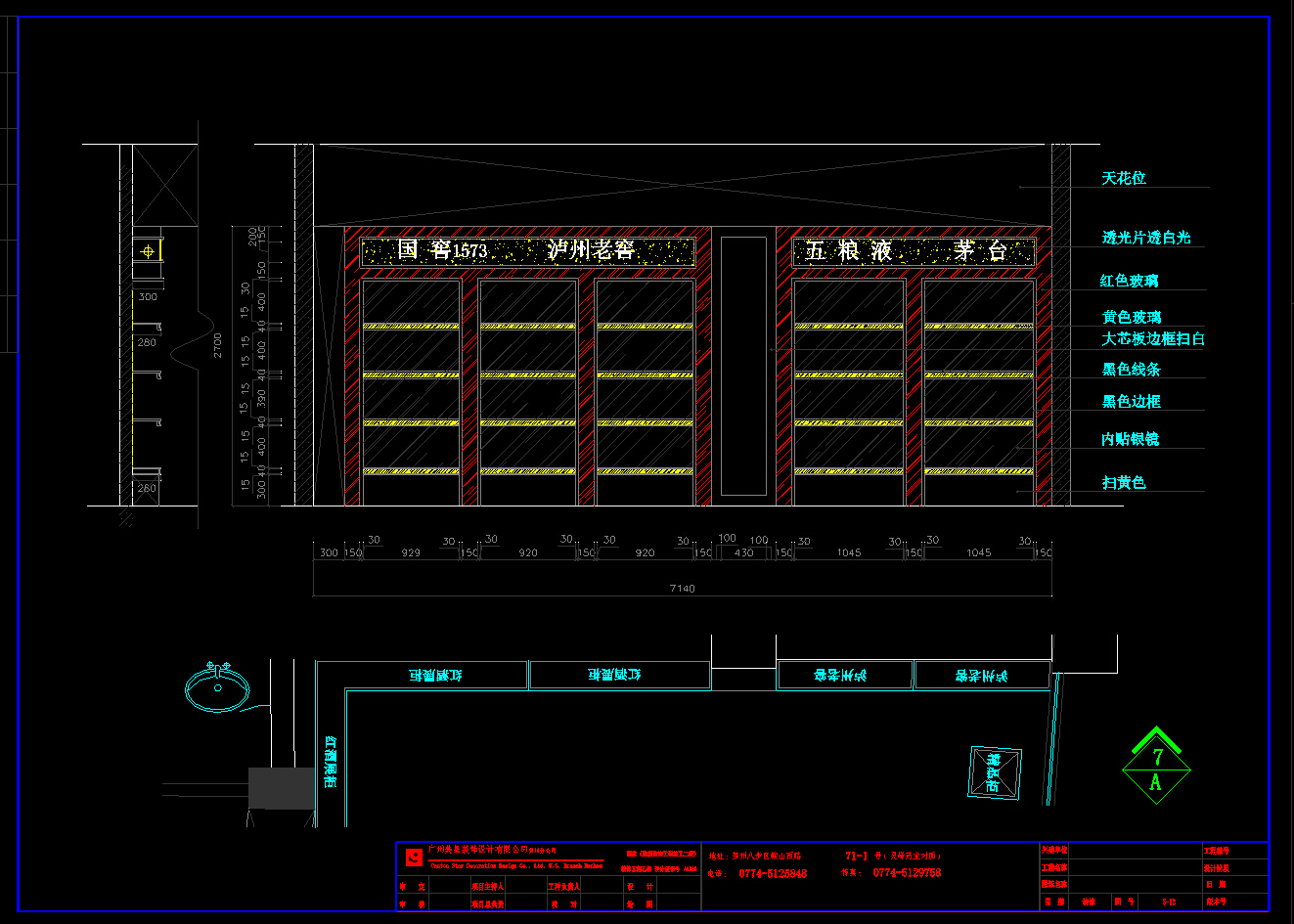Viewport: 1294px width, 924px height.
Task: Click the red company logo in title block
Action: [x=414, y=858]
